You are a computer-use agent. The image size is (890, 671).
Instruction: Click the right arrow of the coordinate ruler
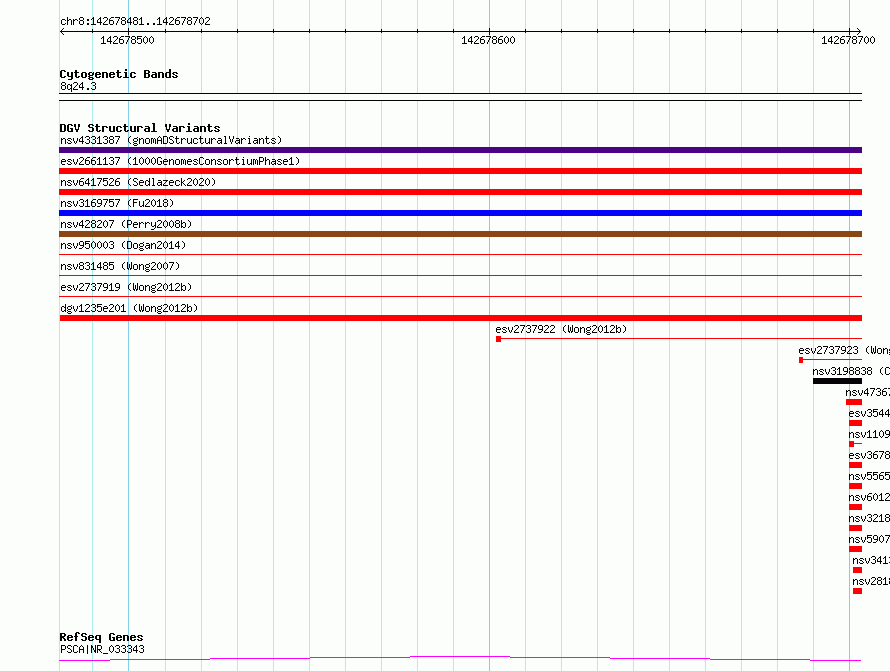click(858, 32)
